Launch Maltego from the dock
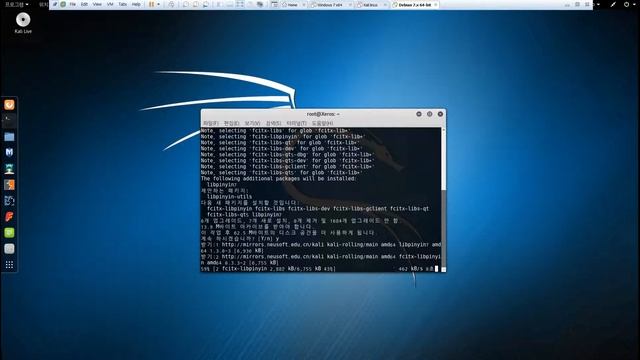Image resolution: width=640 pixels, height=360 pixels. click(x=9, y=200)
